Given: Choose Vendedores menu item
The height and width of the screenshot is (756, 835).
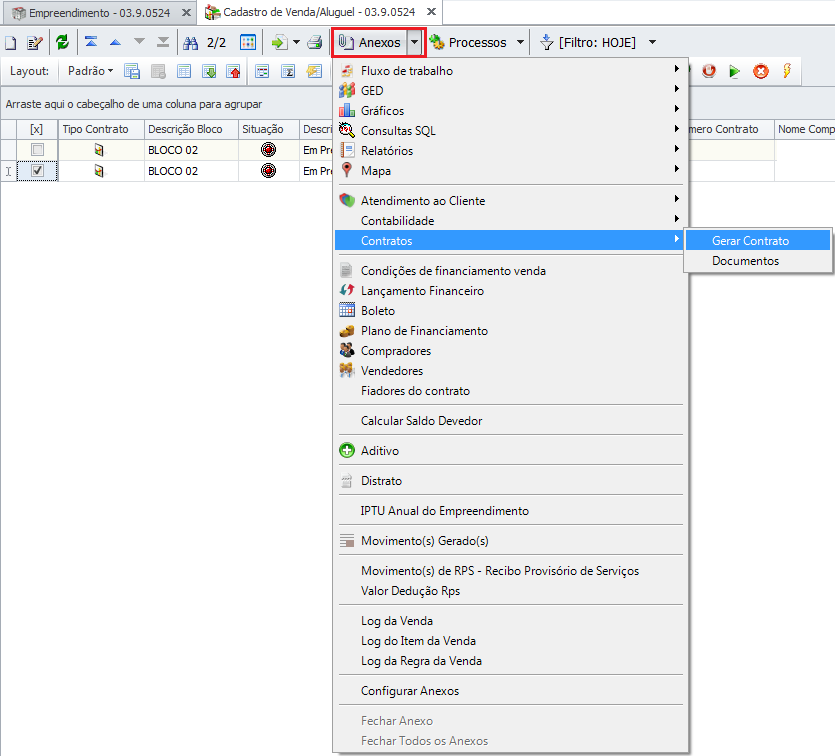Looking at the screenshot, I should 510,371.
